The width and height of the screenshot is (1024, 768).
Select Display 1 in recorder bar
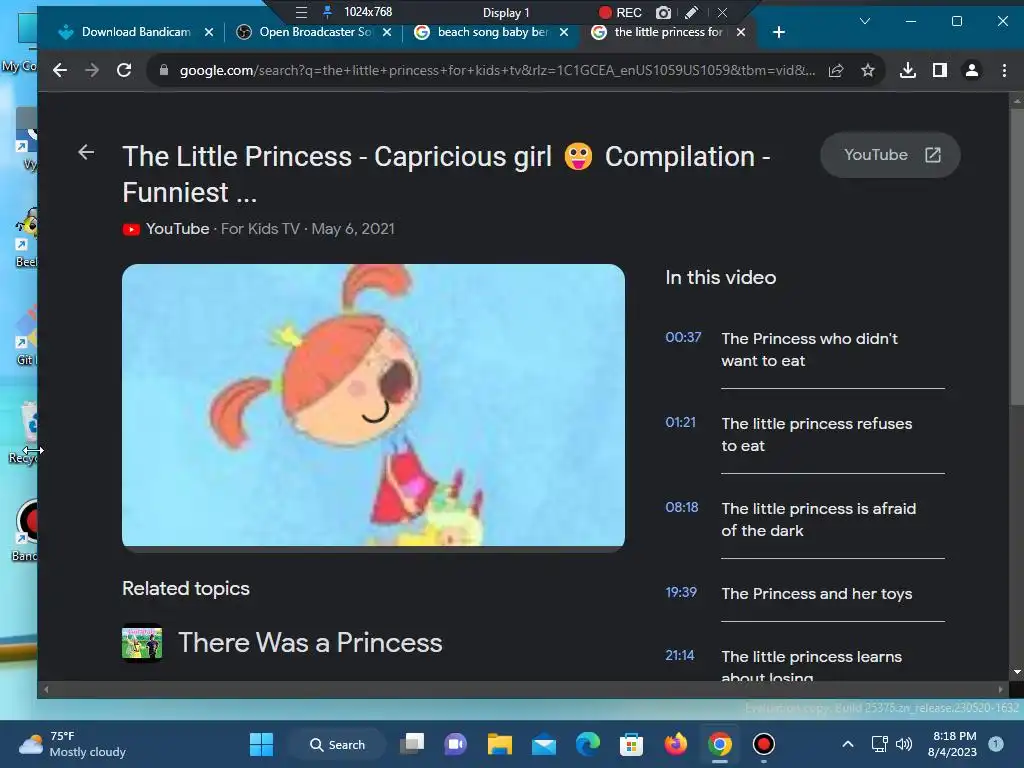(506, 12)
